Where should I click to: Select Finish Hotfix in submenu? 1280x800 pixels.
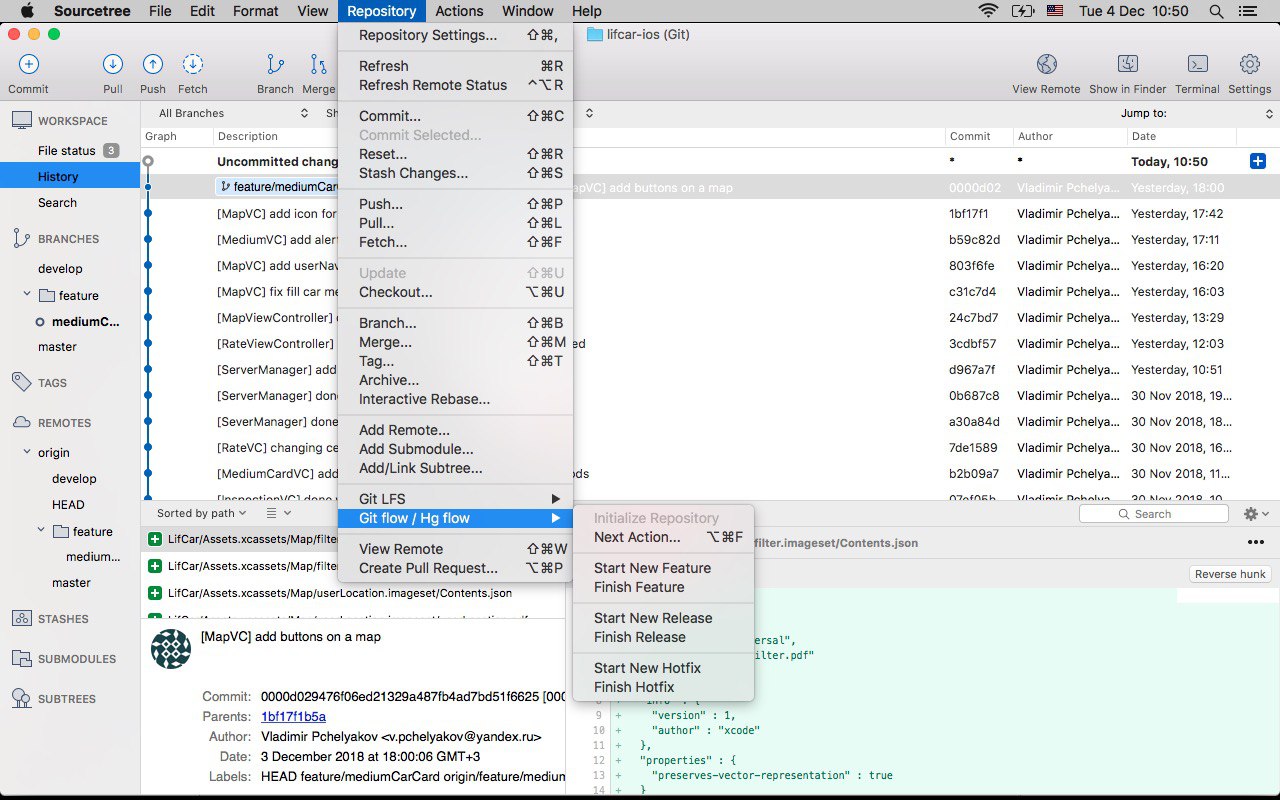[x=663, y=687]
